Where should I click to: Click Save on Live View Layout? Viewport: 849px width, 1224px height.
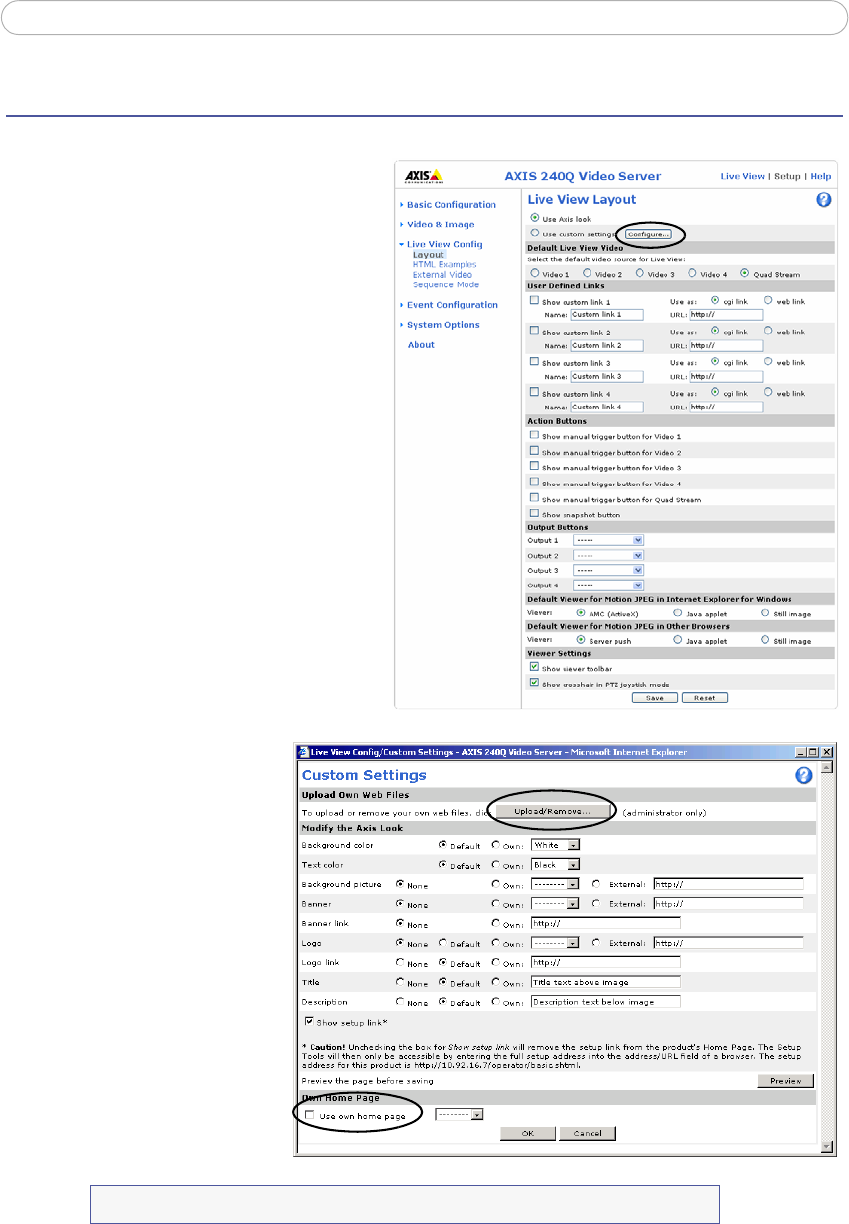tap(654, 698)
